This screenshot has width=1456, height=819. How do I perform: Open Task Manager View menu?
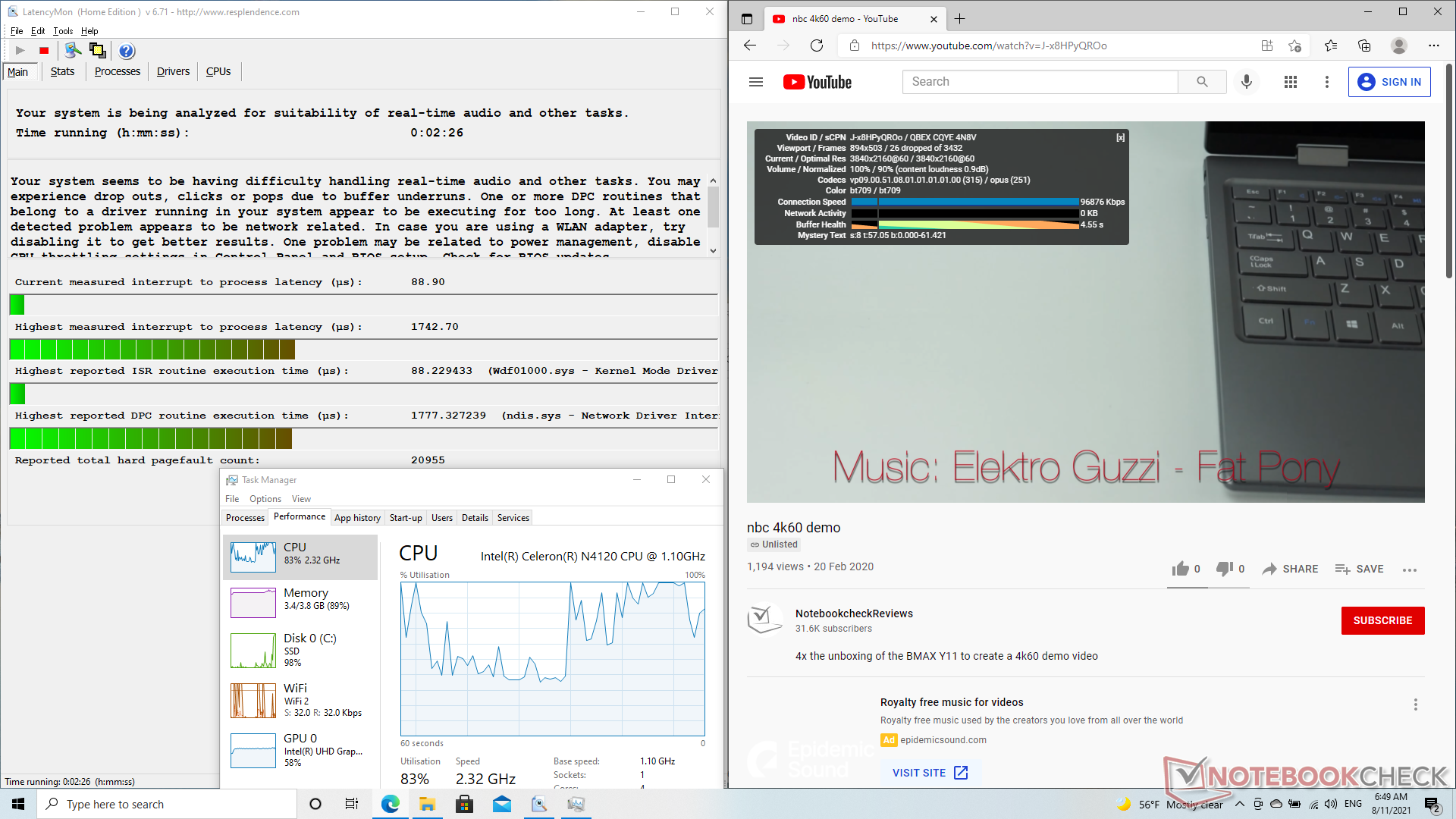pos(301,499)
